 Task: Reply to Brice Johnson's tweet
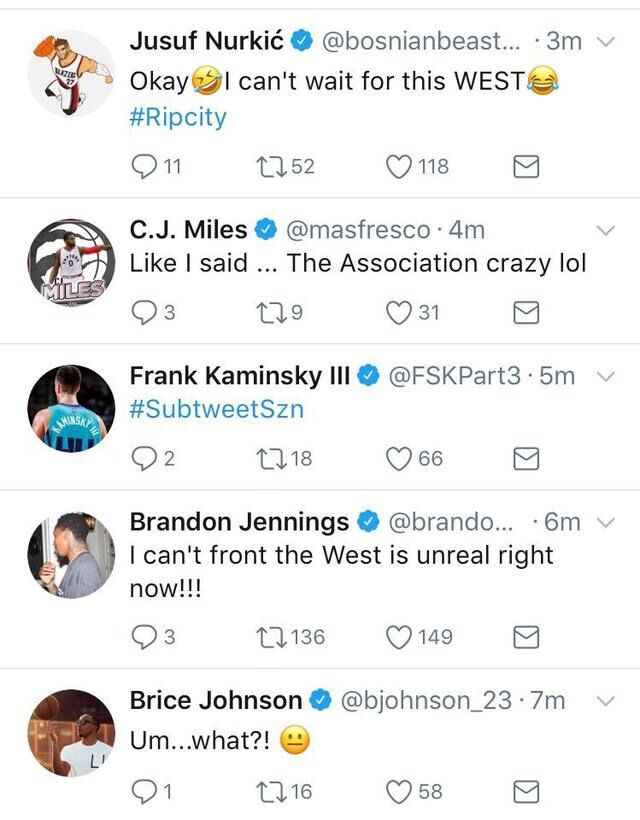(x=144, y=792)
